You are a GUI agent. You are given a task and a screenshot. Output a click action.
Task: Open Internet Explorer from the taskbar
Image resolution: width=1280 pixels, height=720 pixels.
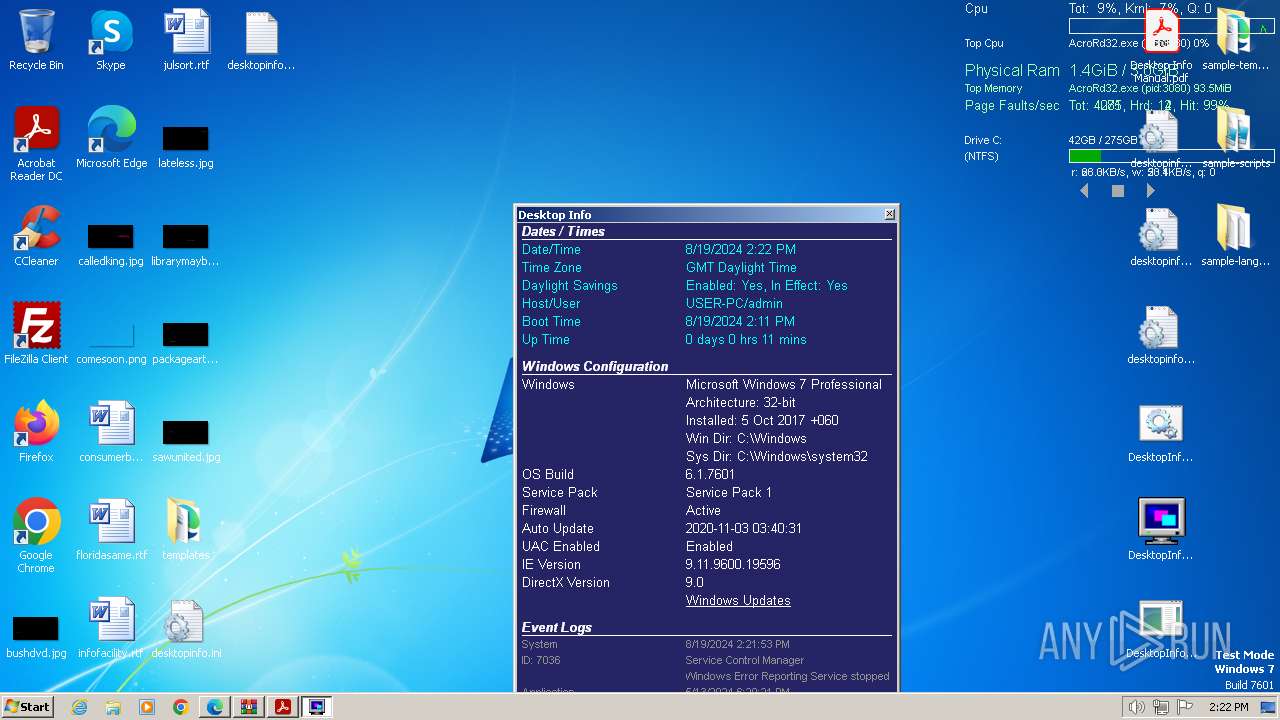coord(80,707)
